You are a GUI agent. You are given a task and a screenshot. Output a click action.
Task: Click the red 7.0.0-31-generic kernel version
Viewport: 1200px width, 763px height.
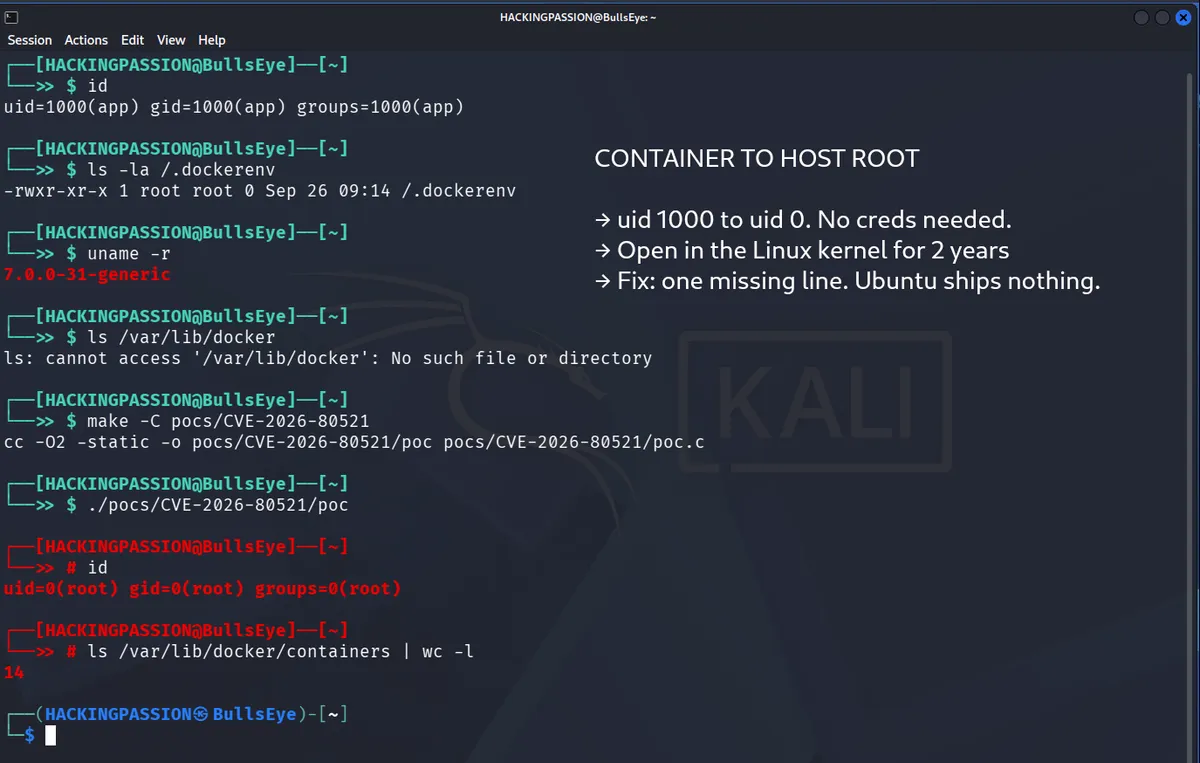pos(87,274)
